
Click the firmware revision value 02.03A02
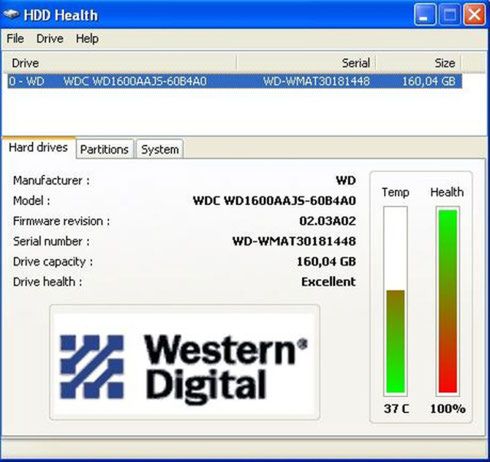click(327, 221)
